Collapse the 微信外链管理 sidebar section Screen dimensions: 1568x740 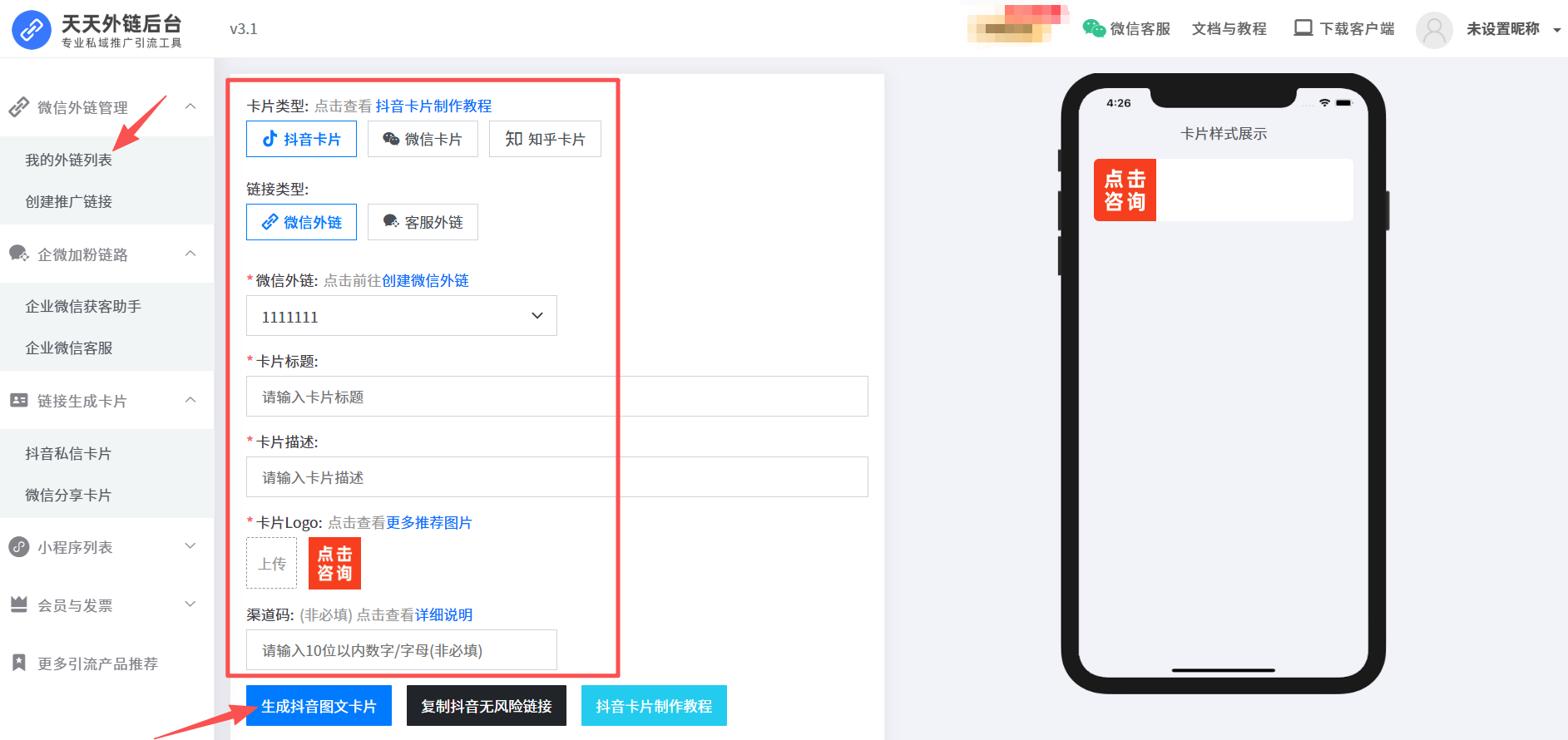[x=190, y=106]
